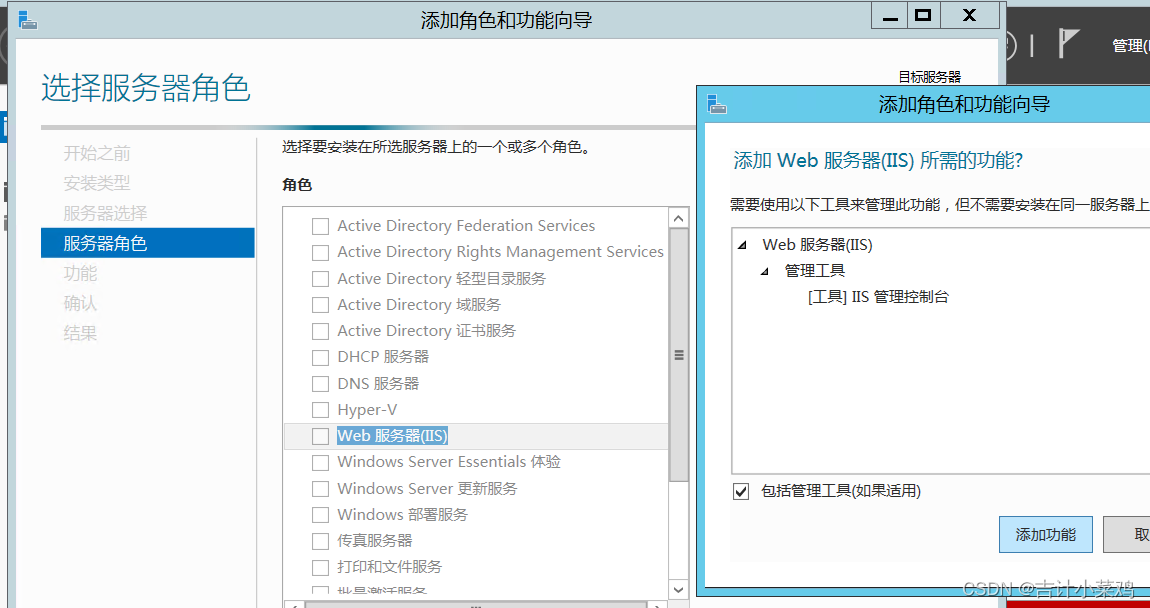Enable the DHCP 服务器 role checkbox
The width and height of the screenshot is (1150, 608).
tap(321, 358)
